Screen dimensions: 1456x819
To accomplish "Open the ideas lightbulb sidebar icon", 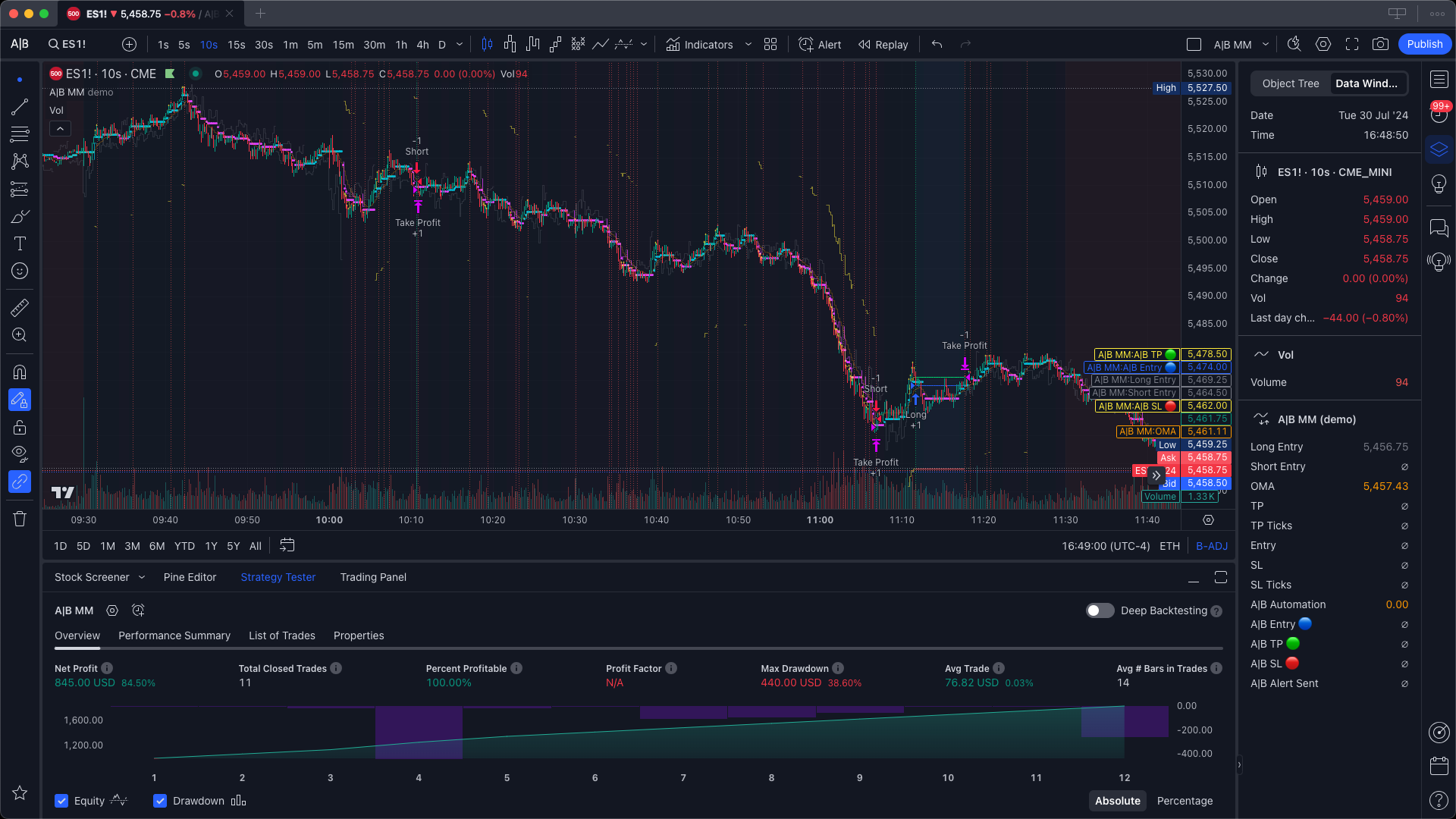I will 1439,184.
